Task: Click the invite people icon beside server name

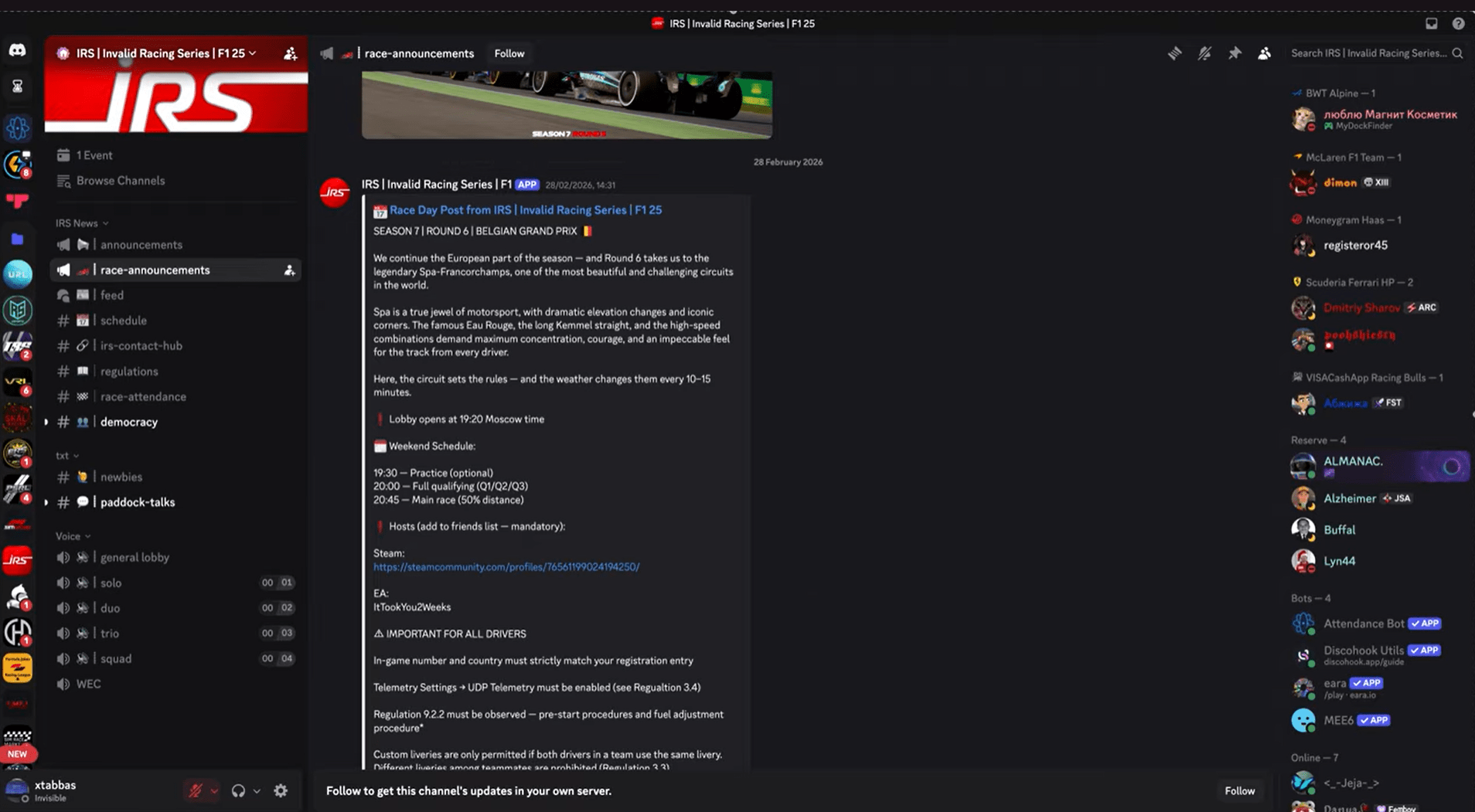Action: pos(290,53)
